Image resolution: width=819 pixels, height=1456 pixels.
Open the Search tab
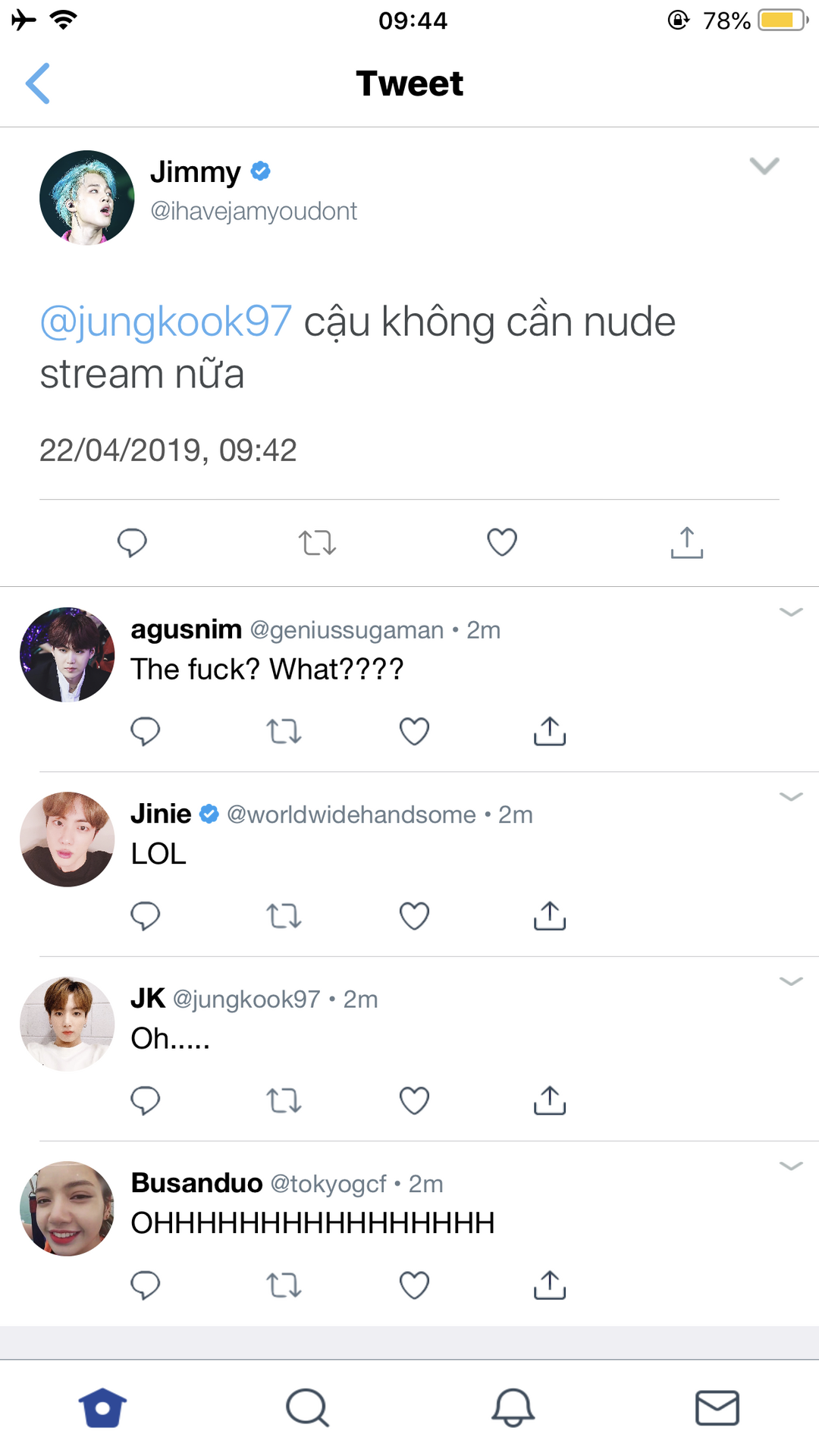307,1408
